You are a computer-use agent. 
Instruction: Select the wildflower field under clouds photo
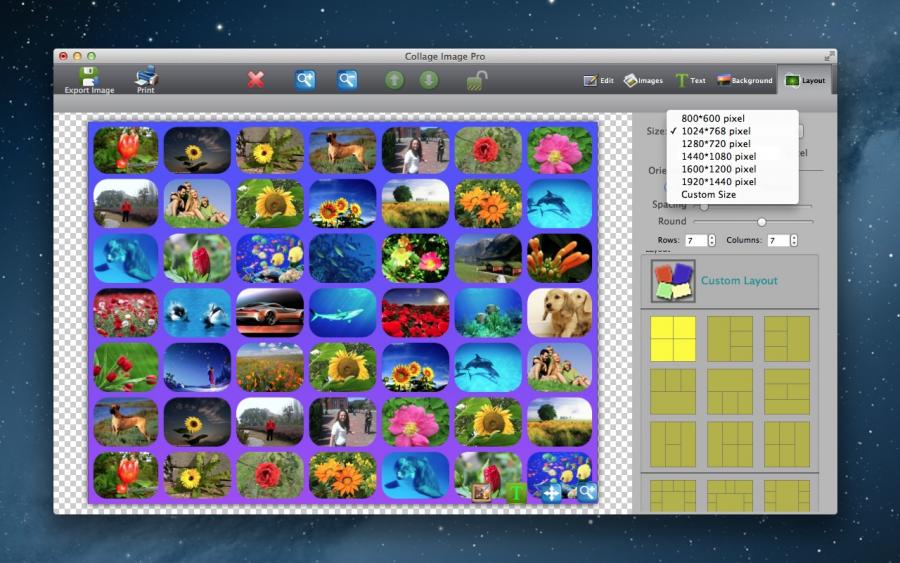[x=270, y=367]
